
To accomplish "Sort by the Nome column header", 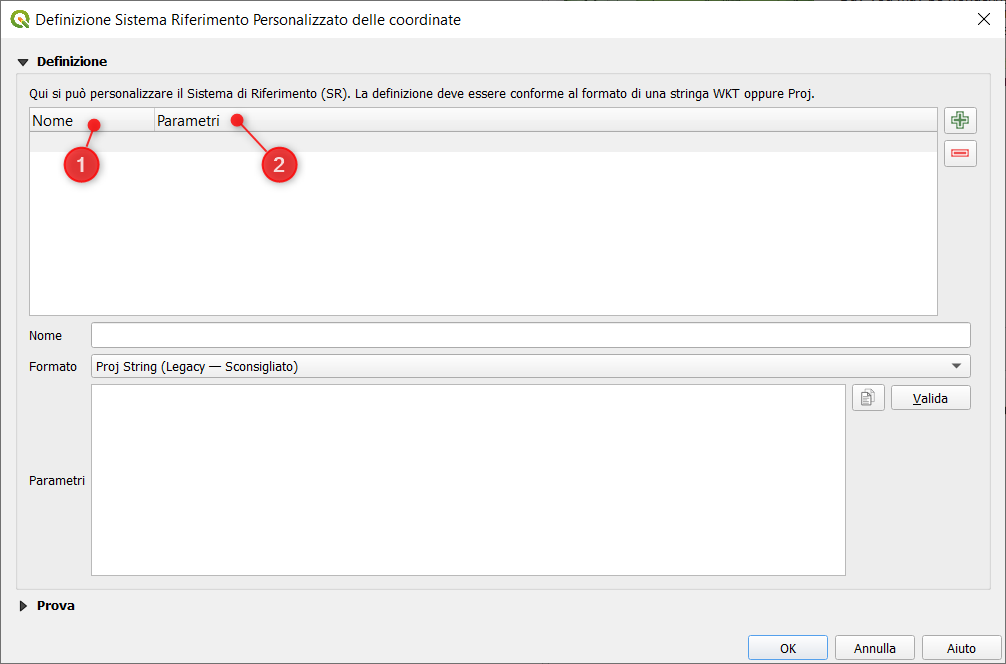I will [x=53, y=121].
